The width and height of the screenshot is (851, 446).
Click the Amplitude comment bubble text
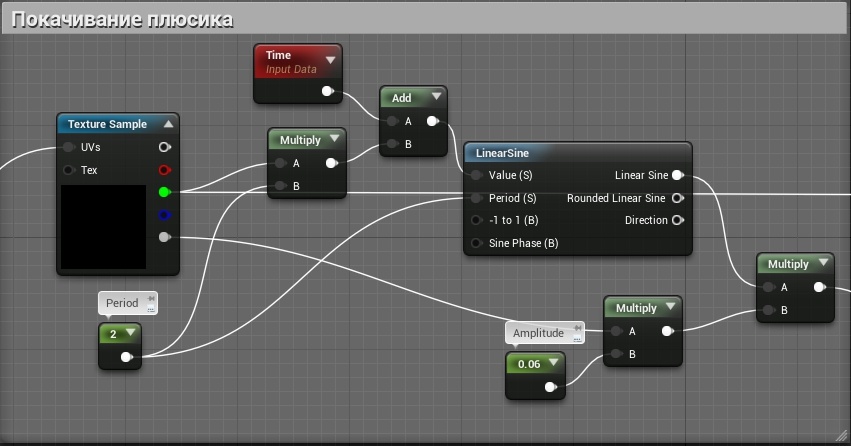click(x=538, y=333)
